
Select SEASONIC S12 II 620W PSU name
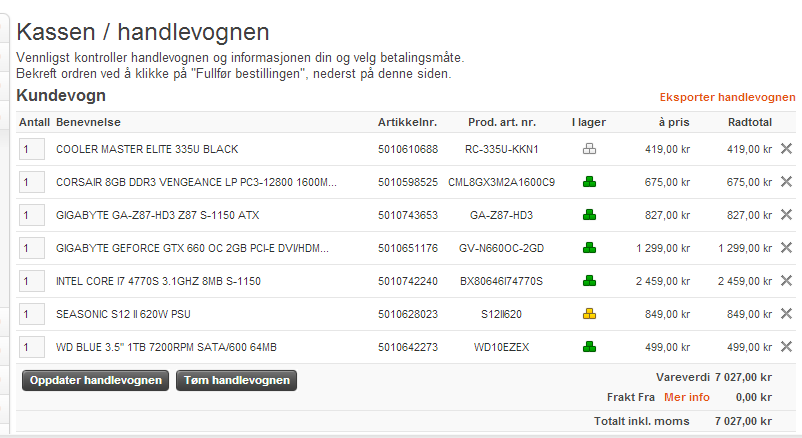(123, 314)
